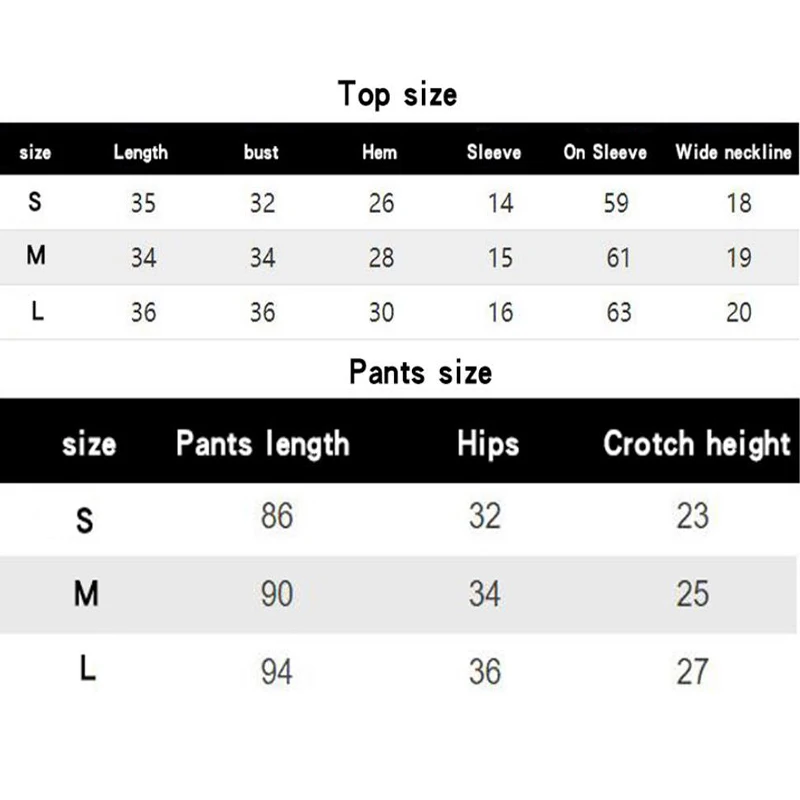
Task: Select the On Sleeve value 63
Action: tap(619, 312)
